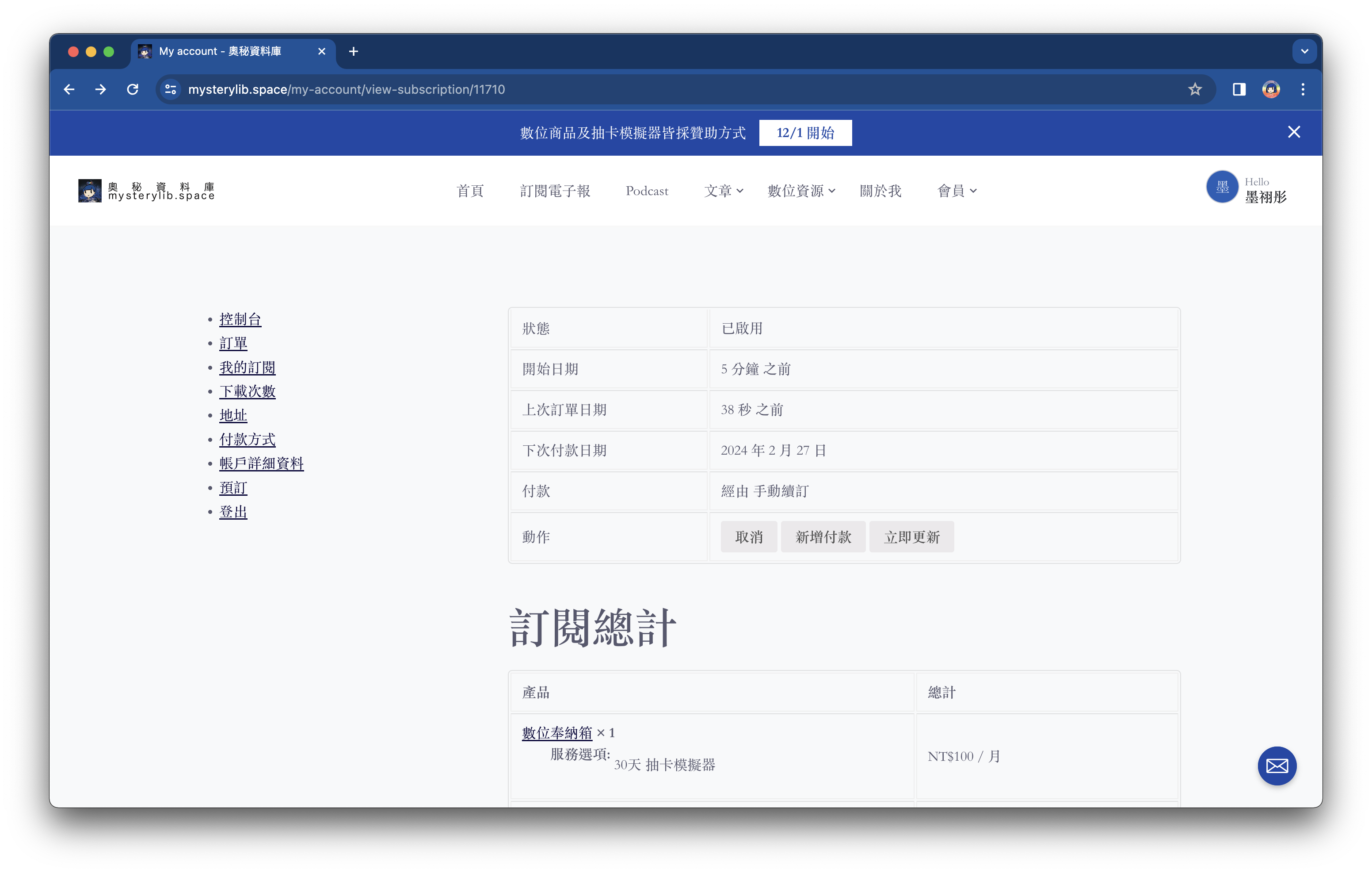Click the Chrome profile avatar icon
This screenshot has height=873, width=1372.
[1271, 89]
